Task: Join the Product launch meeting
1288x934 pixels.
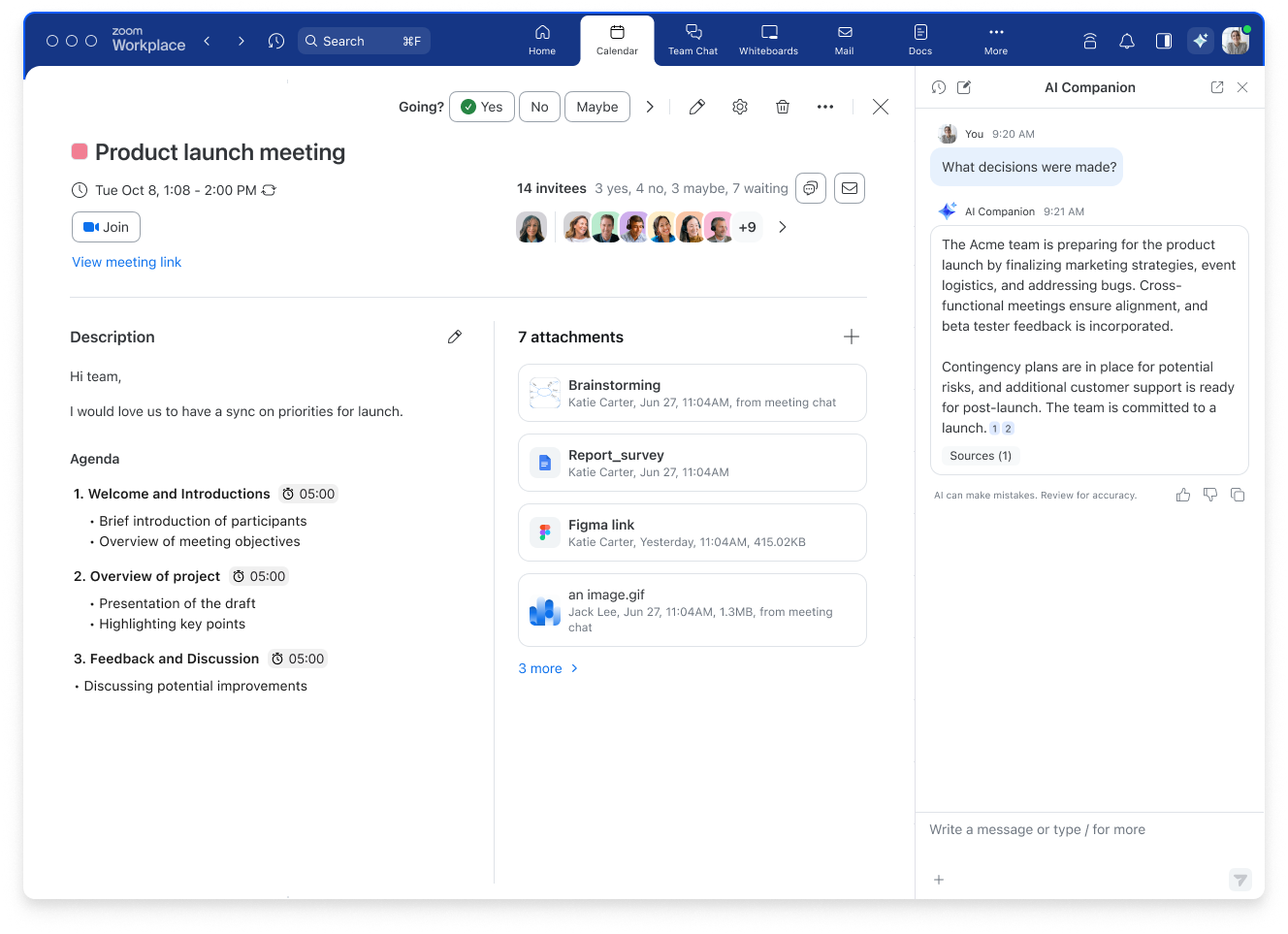Action: (106, 227)
